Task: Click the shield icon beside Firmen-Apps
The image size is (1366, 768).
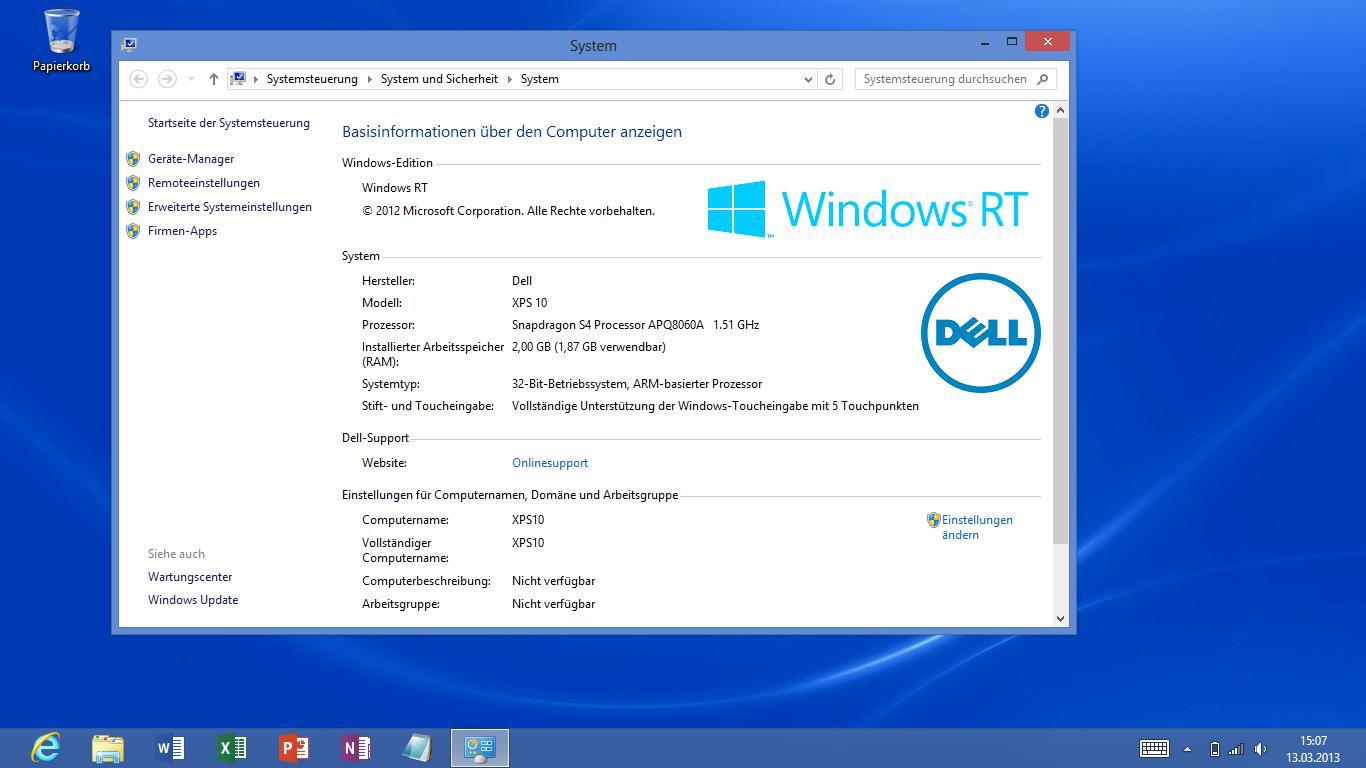Action: (133, 231)
